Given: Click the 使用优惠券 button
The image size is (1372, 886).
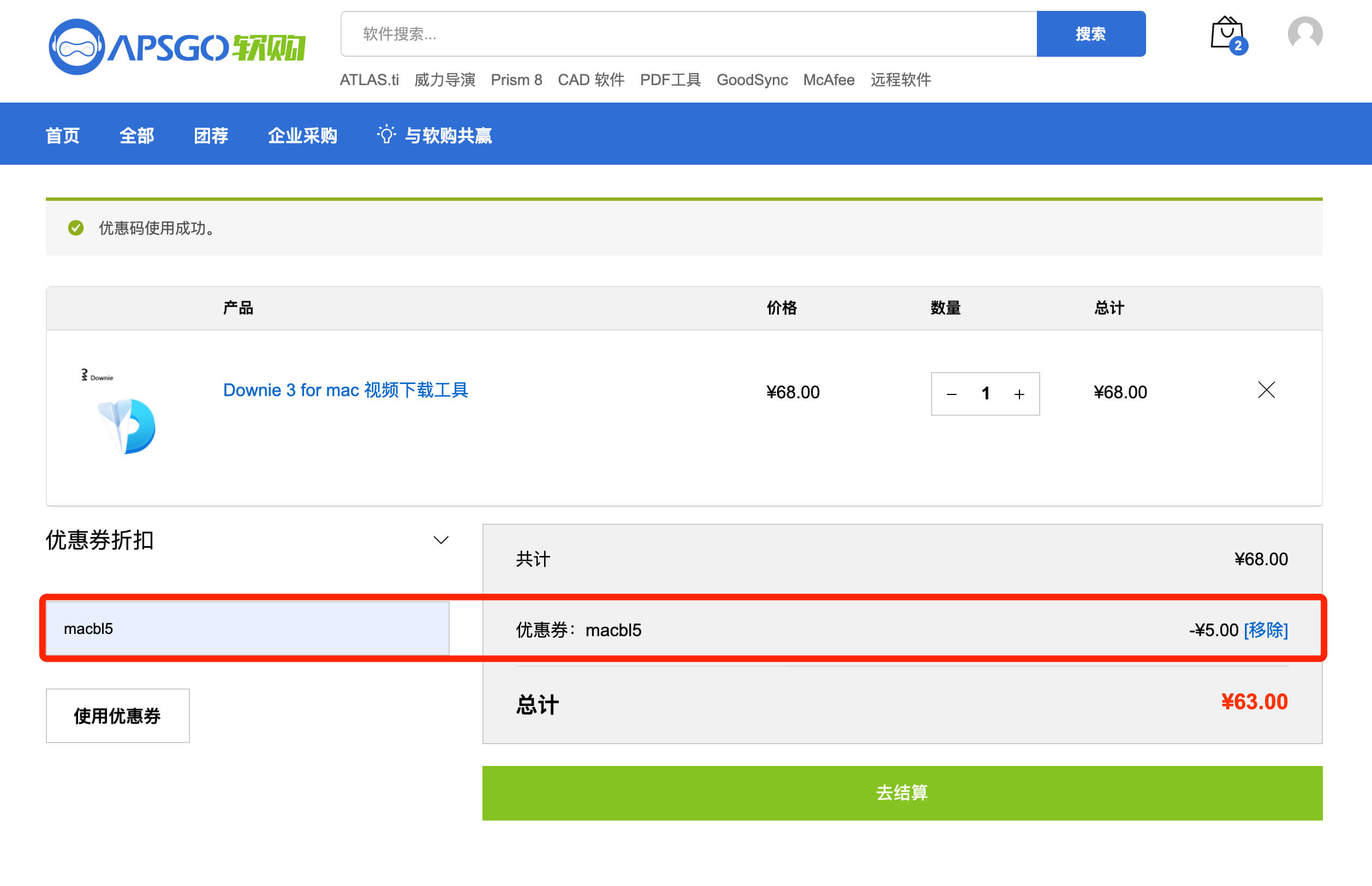Looking at the screenshot, I should [117, 715].
